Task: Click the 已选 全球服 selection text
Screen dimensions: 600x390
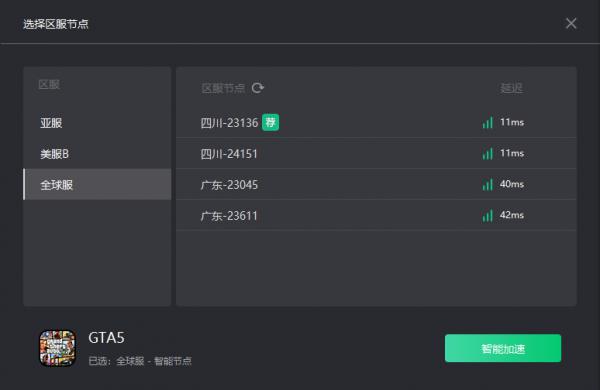Action: pyautogui.click(x=140, y=361)
